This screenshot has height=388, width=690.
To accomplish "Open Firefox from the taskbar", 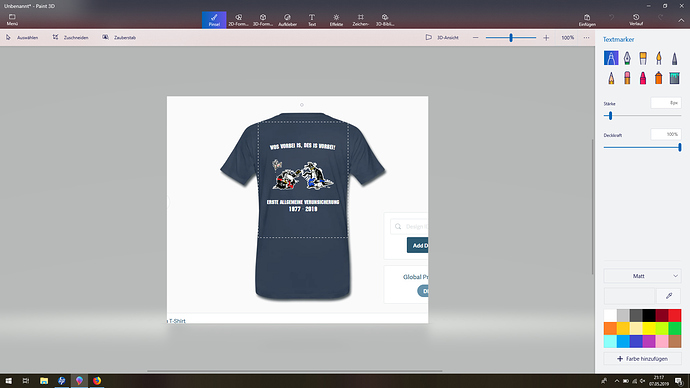I will [x=97, y=381].
